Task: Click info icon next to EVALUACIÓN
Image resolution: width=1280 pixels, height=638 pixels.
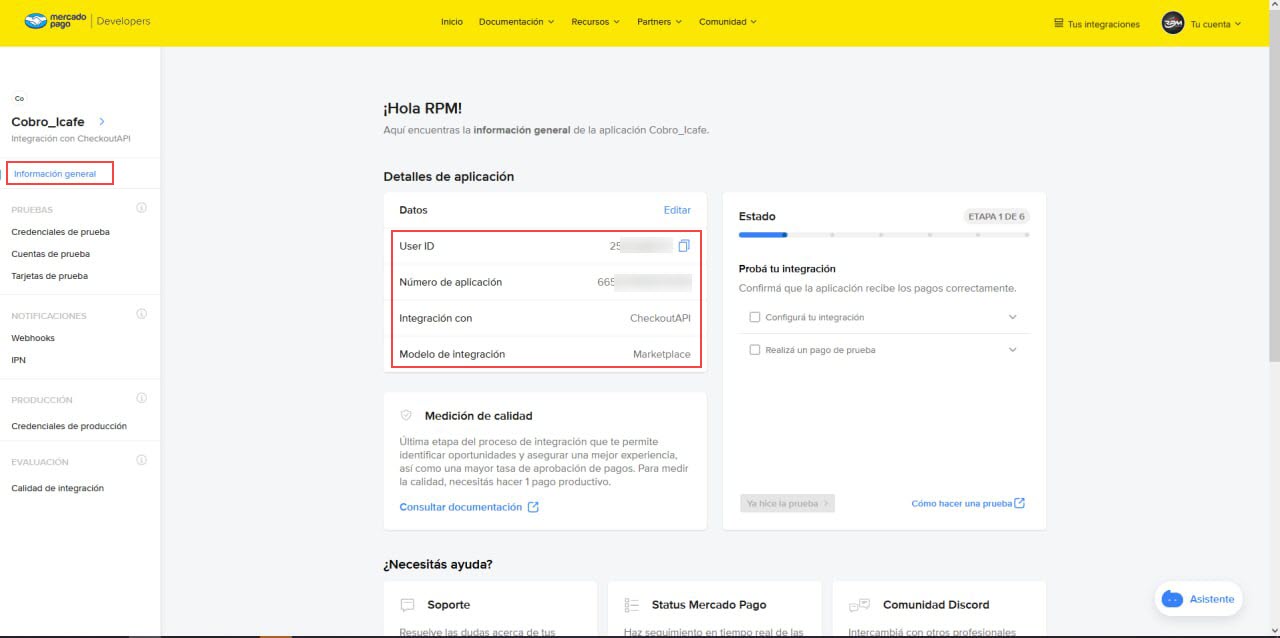Action: coord(141,460)
